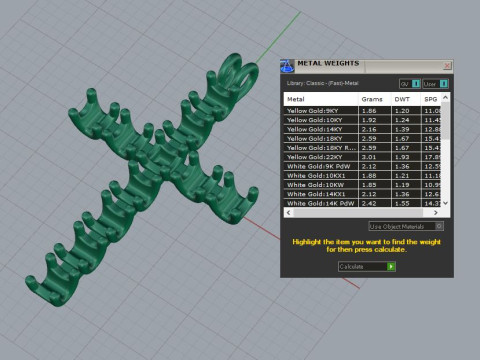The width and height of the screenshot is (480, 360).
Task: Click the 3.01 grams cell for 22KY
Action: (x=375, y=157)
